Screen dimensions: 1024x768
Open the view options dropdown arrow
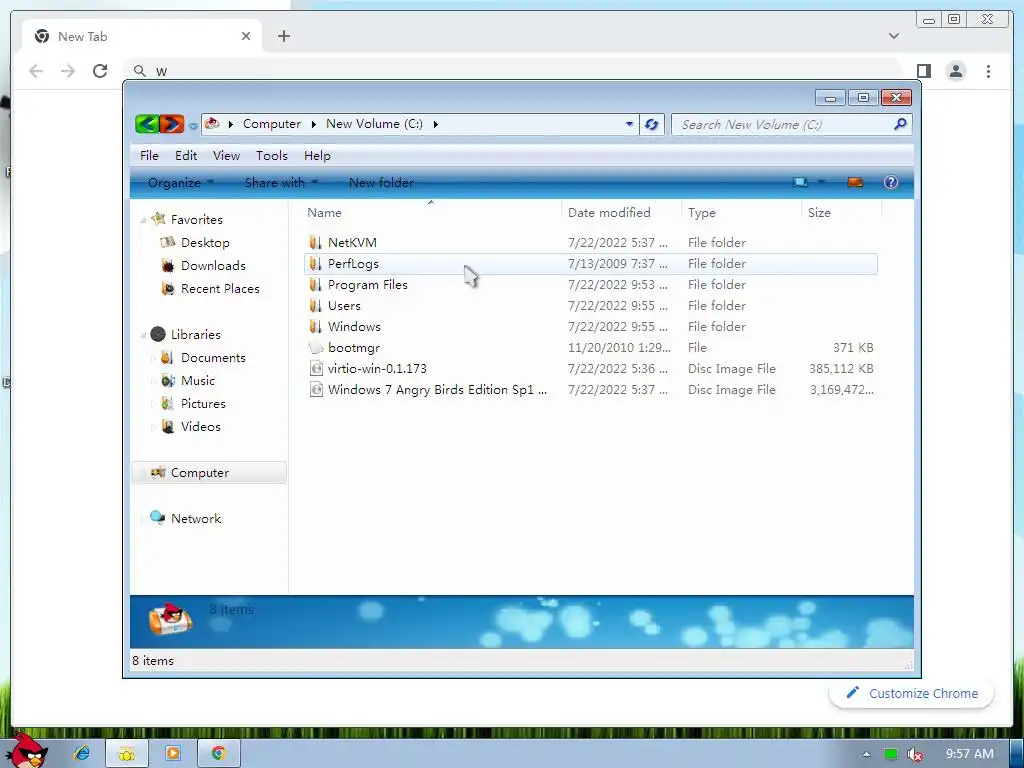click(822, 182)
